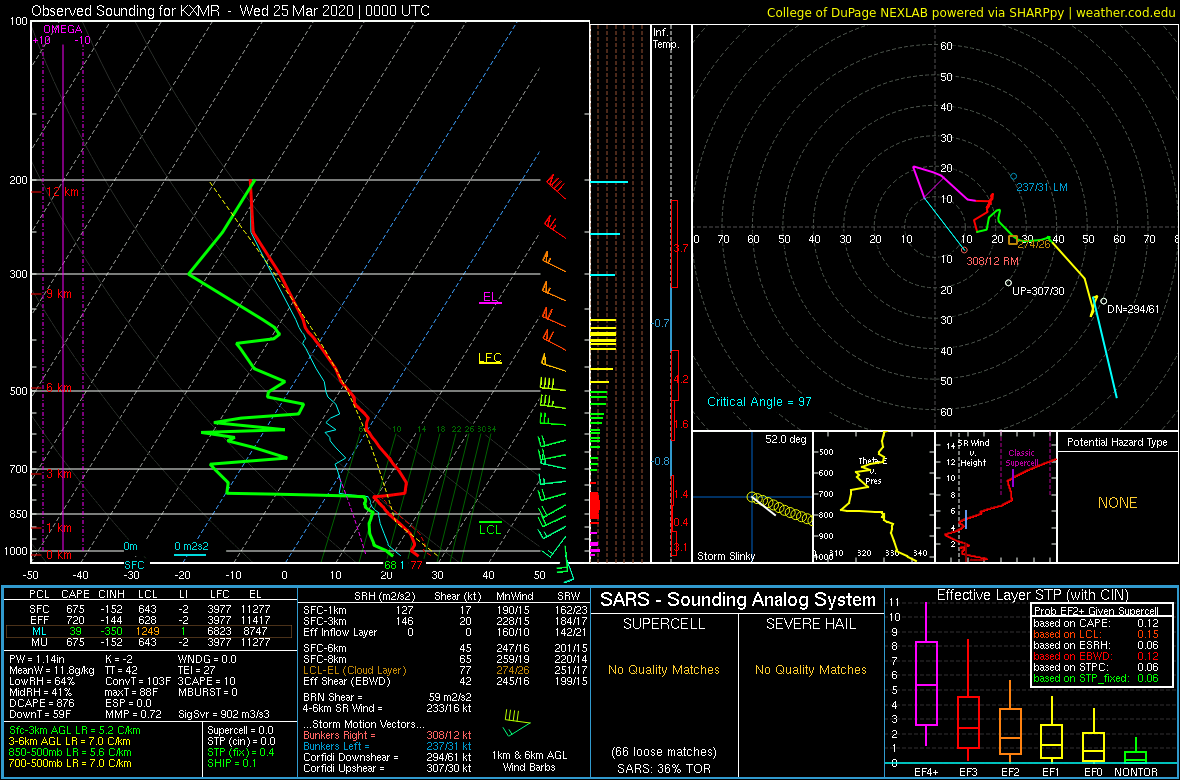Select the MU parcel row

(150, 644)
